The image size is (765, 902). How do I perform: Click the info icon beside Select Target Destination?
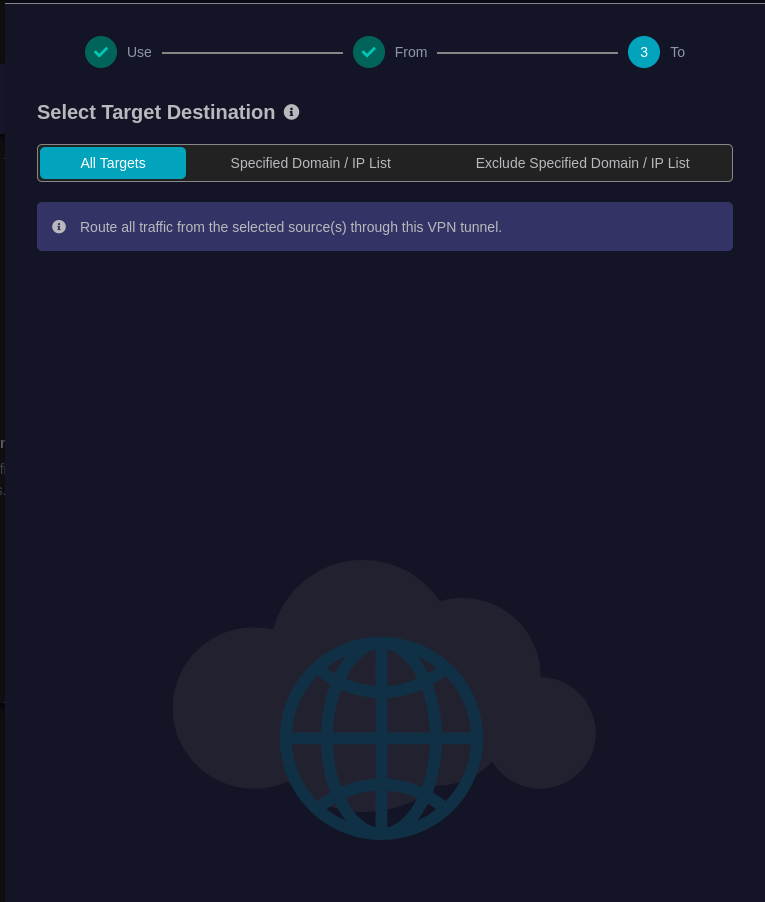tap(292, 112)
